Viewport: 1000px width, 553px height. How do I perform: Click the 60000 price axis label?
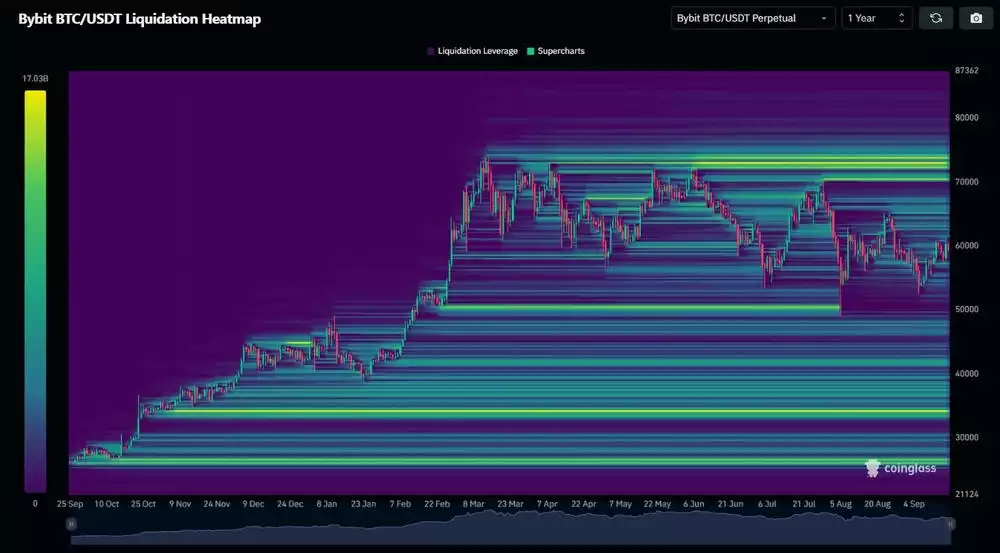[967, 246]
